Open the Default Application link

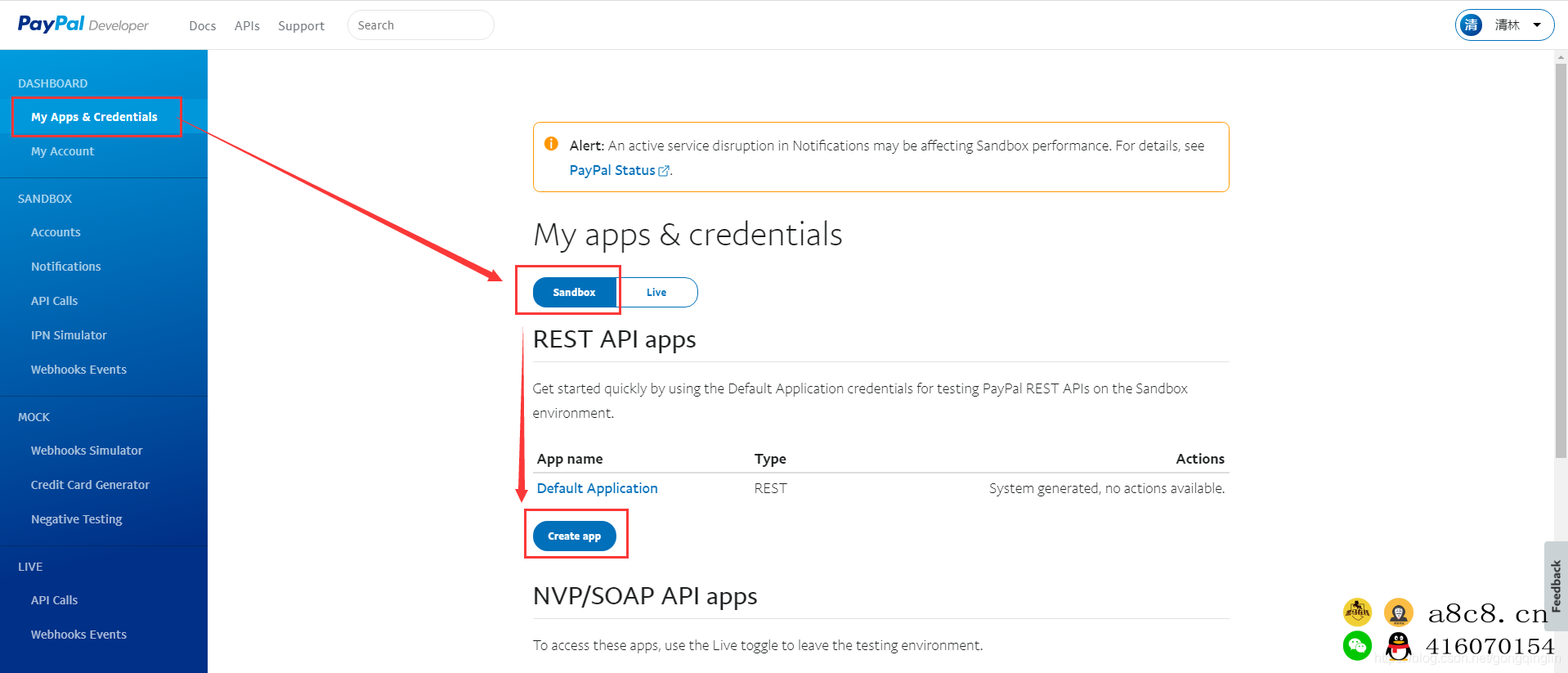[597, 488]
